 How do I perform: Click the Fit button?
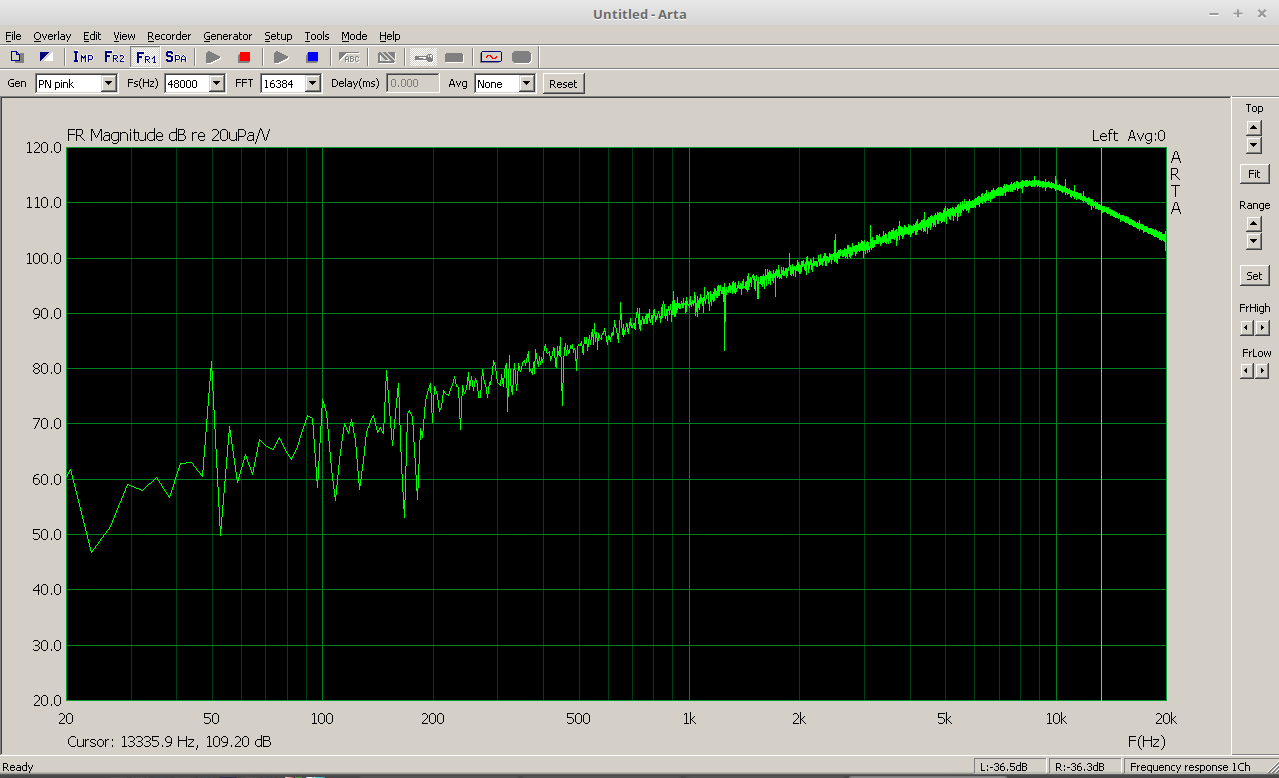pos(1254,174)
